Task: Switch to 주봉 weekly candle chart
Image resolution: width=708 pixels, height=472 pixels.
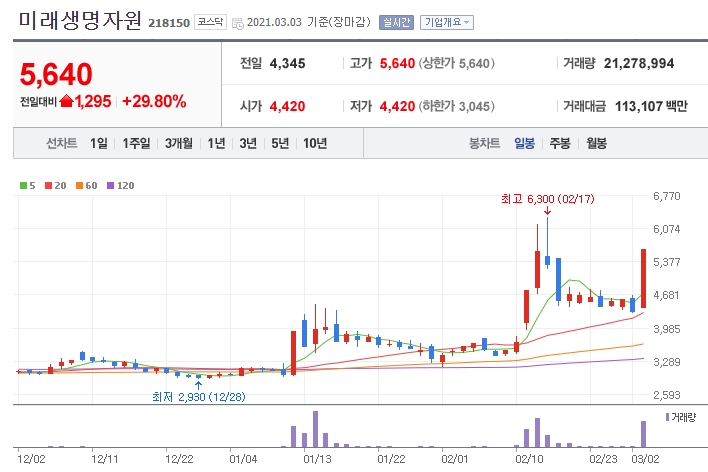Action: 560,144
